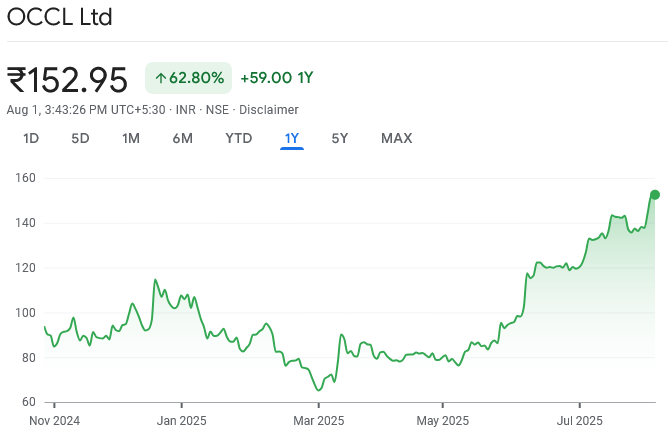This screenshot has width=668, height=440.
Task: Click the Jul 2025 axis label
Action: [x=579, y=420]
